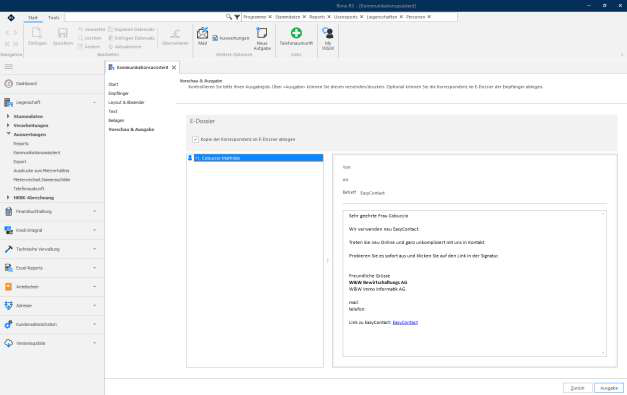Expand the Technische Verwaltung section chevron
The height and width of the screenshot is (395, 627).
(94, 249)
